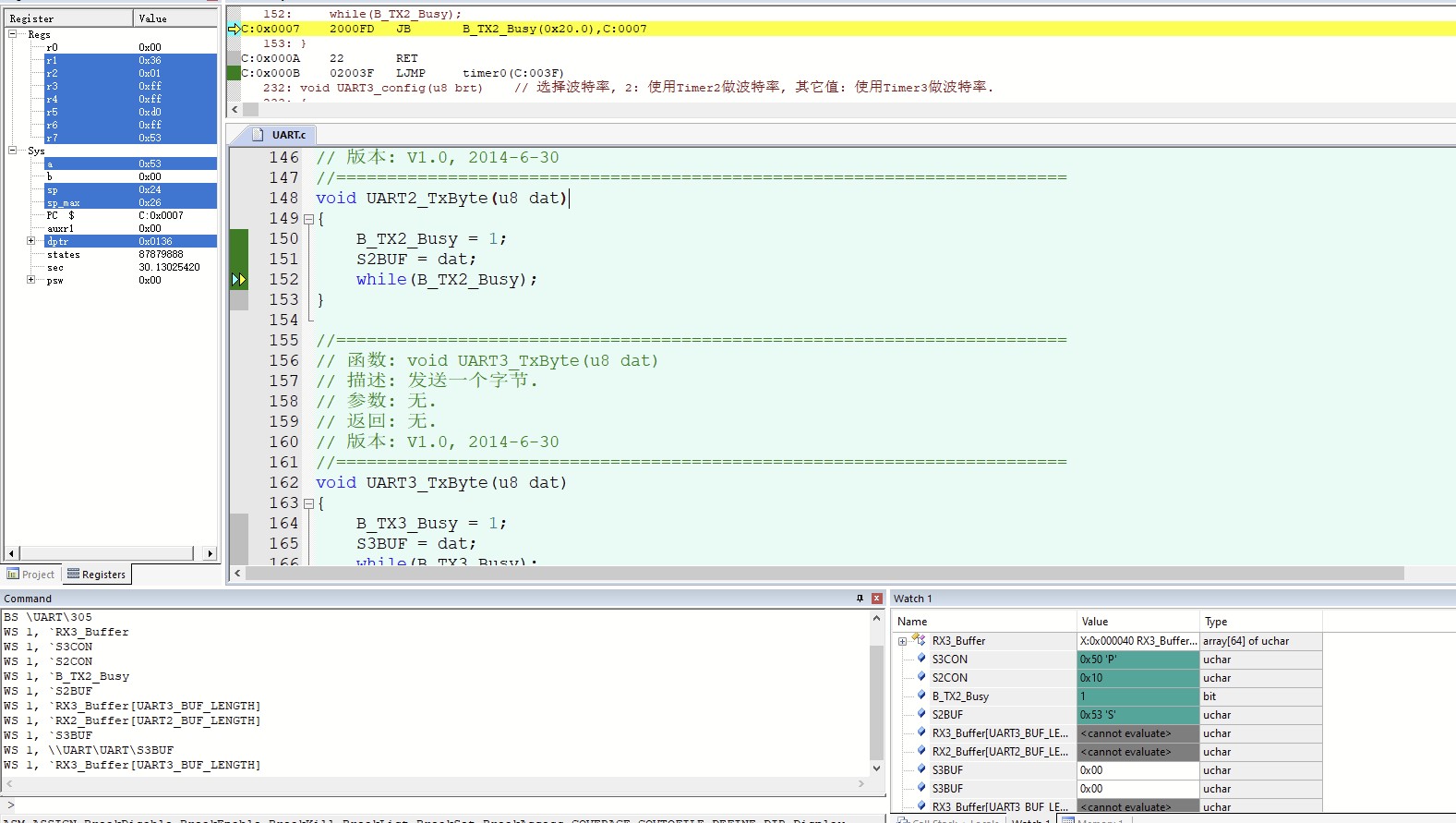Click the RX3_Buffer array icon in Watch 1
1456x823 pixels.
tap(919, 639)
